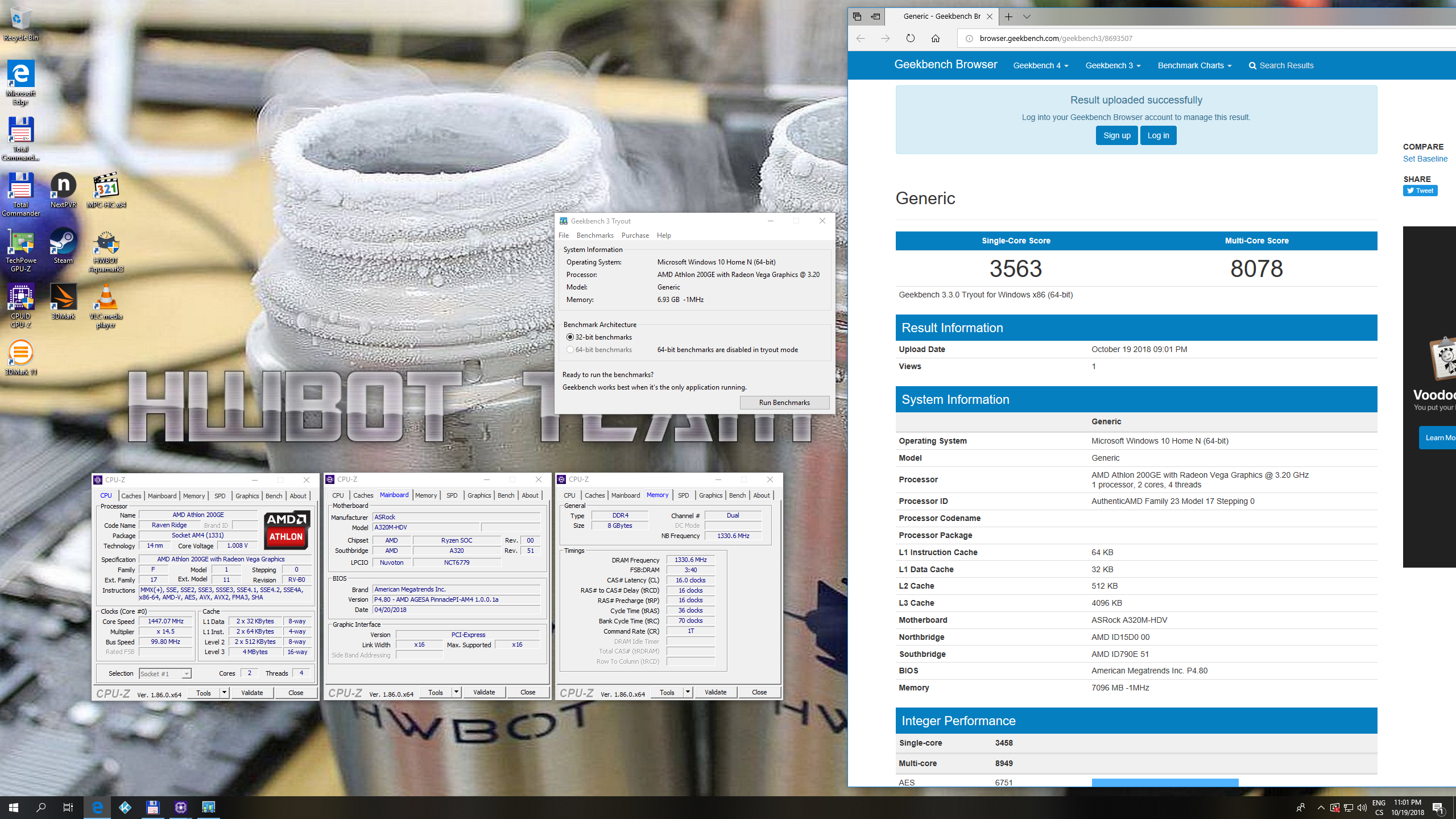Click the Log in button
This screenshot has height=819, width=1456.
[1158, 135]
